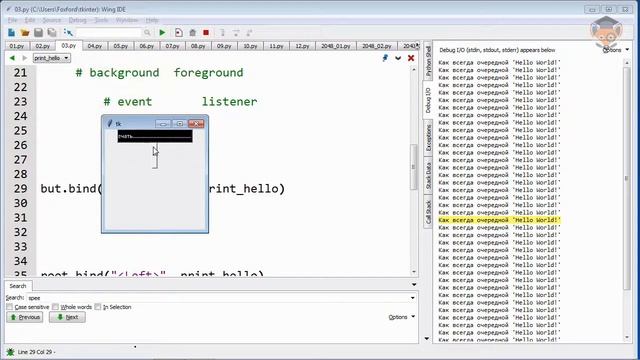
Task: Open Debug I/O Options dropdown
Action: pos(616,50)
